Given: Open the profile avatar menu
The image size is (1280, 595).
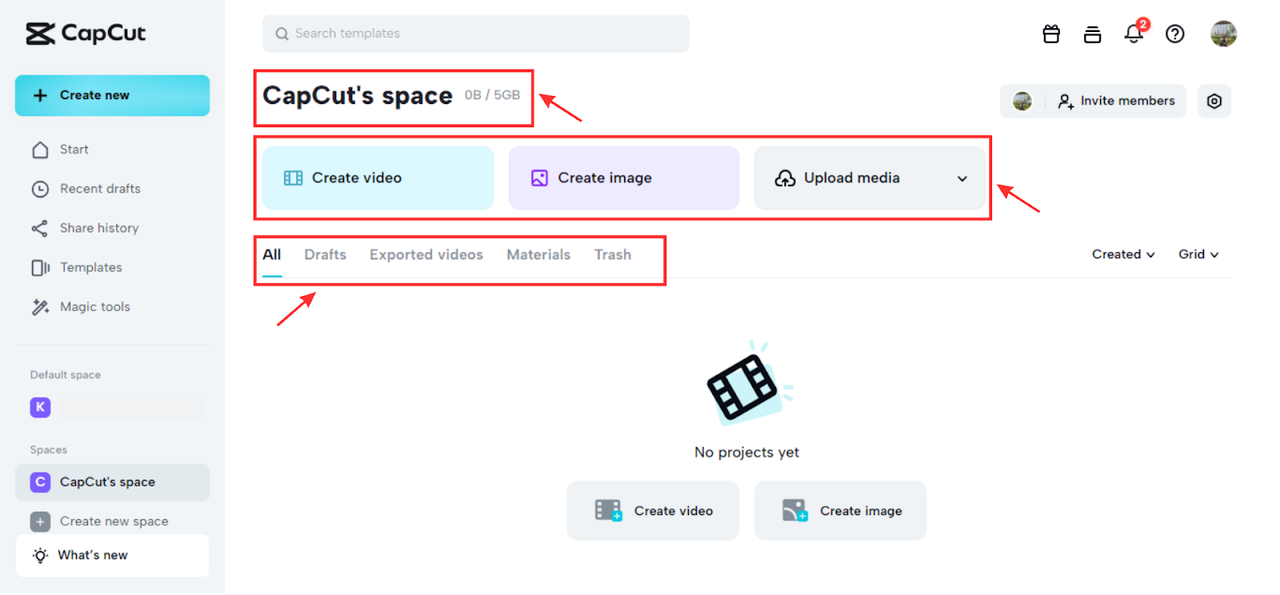Looking at the screenshot, I should [x=1223, y=33].
